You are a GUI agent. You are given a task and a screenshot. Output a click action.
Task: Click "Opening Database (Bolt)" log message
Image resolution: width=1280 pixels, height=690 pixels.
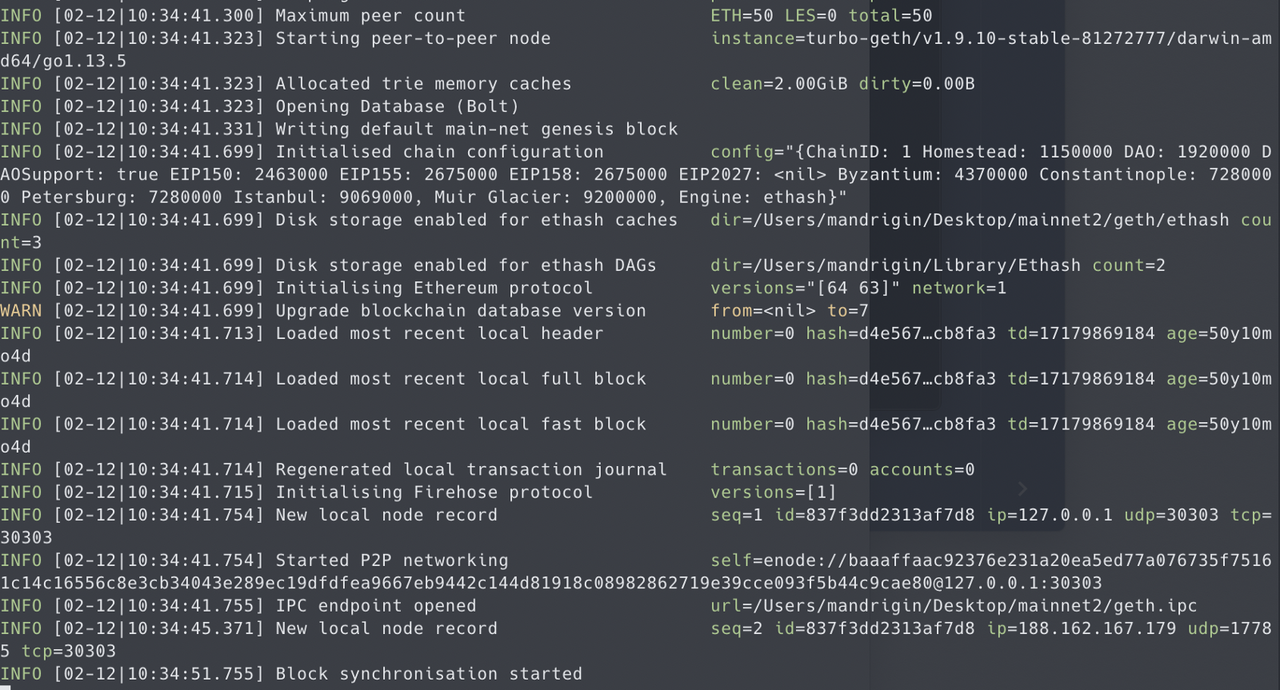[397, 107]
